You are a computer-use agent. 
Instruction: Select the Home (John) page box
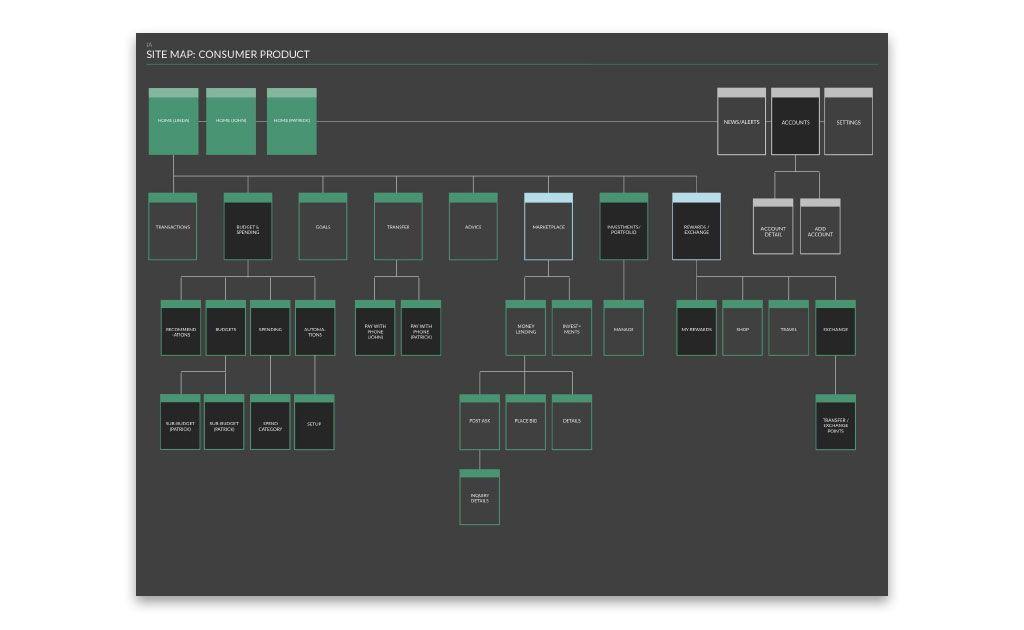click(x=231, y=122)
